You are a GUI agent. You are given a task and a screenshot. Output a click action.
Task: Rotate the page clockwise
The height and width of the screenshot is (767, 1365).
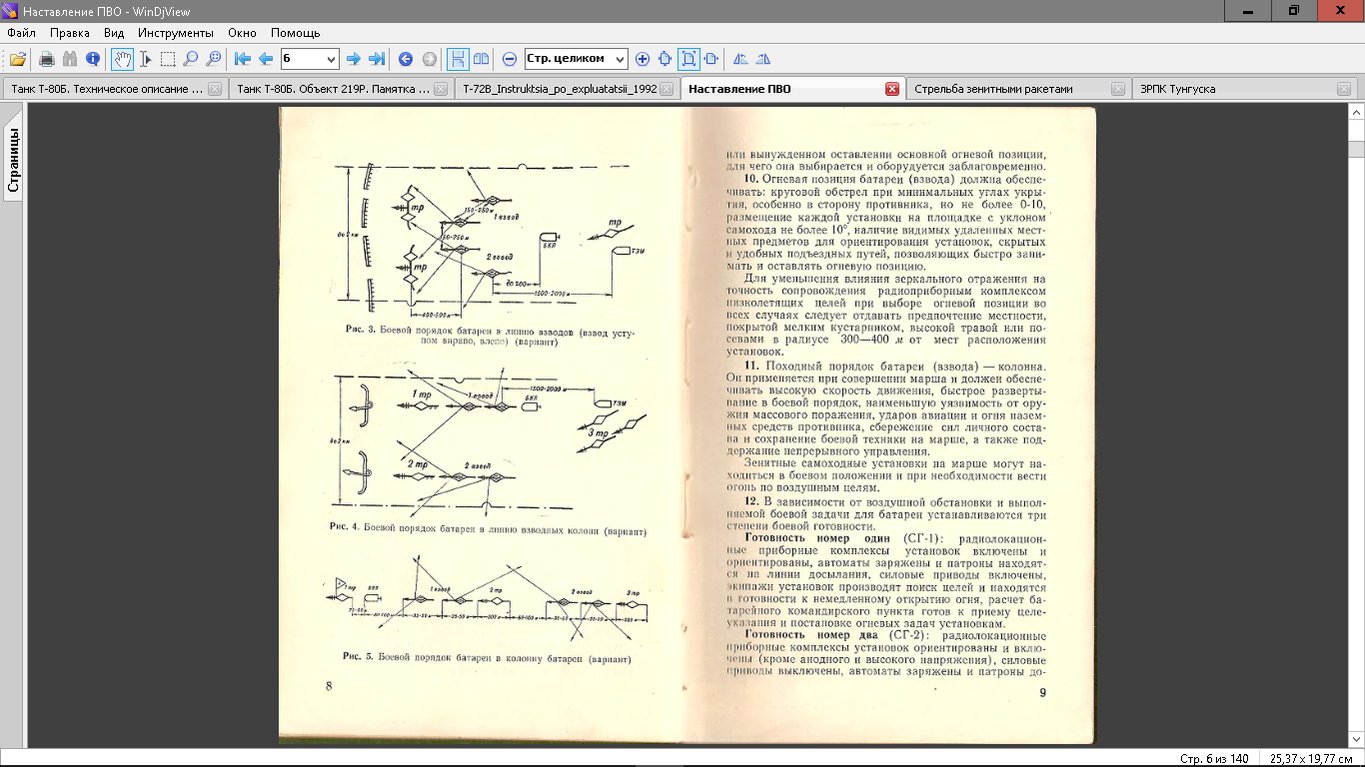(764, 59)
